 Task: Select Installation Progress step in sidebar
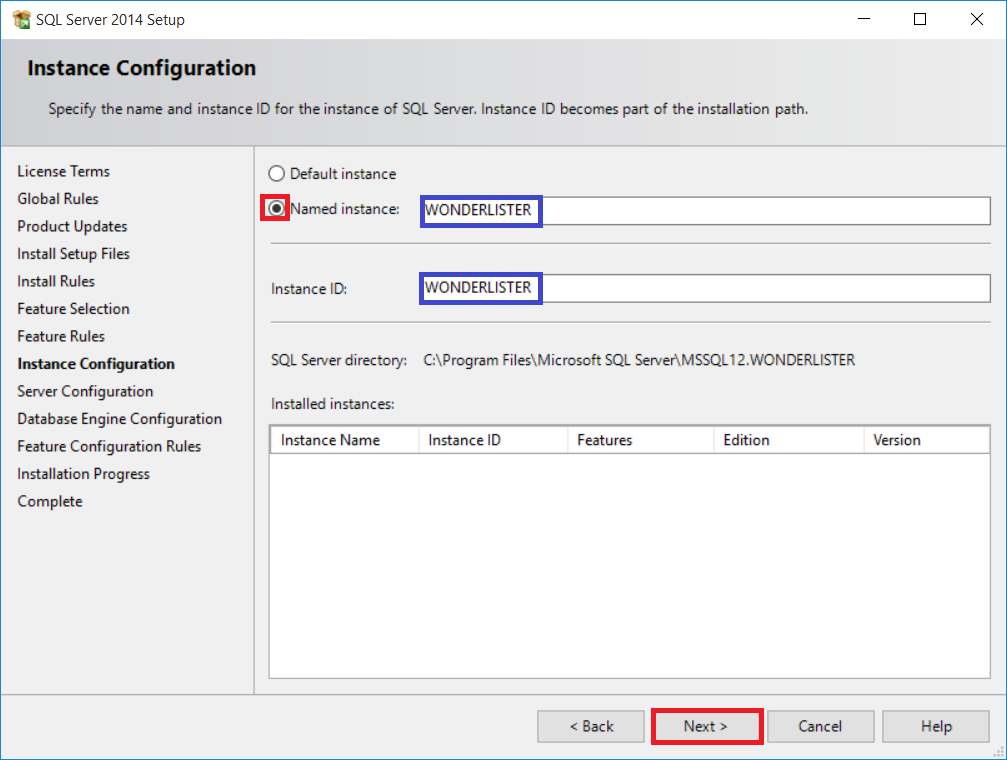83,474
